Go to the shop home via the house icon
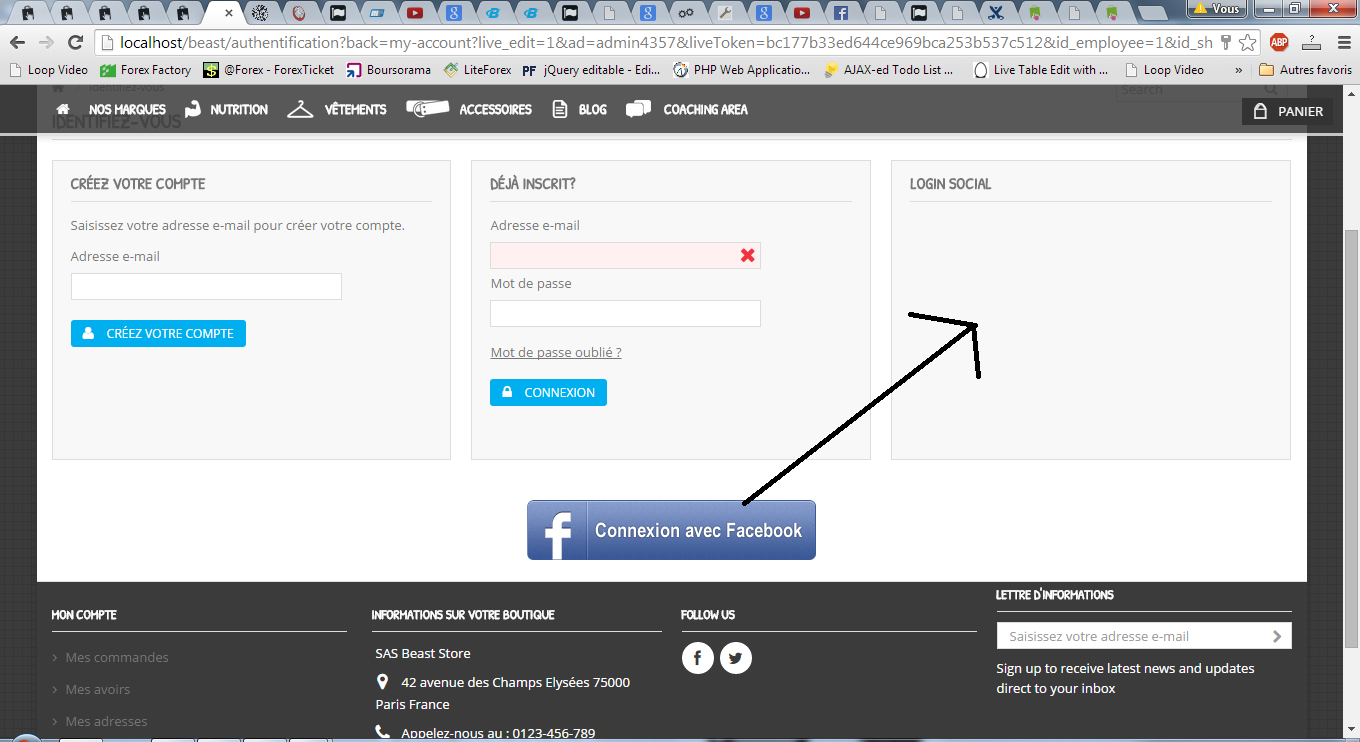Image resolution: width=1360 pixels, height=742 pixels. pyautogui.click(x=63, y=109)
